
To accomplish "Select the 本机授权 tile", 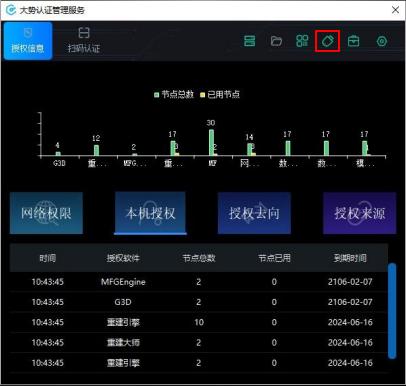I will pyautogui.click(x=150, y=213).
